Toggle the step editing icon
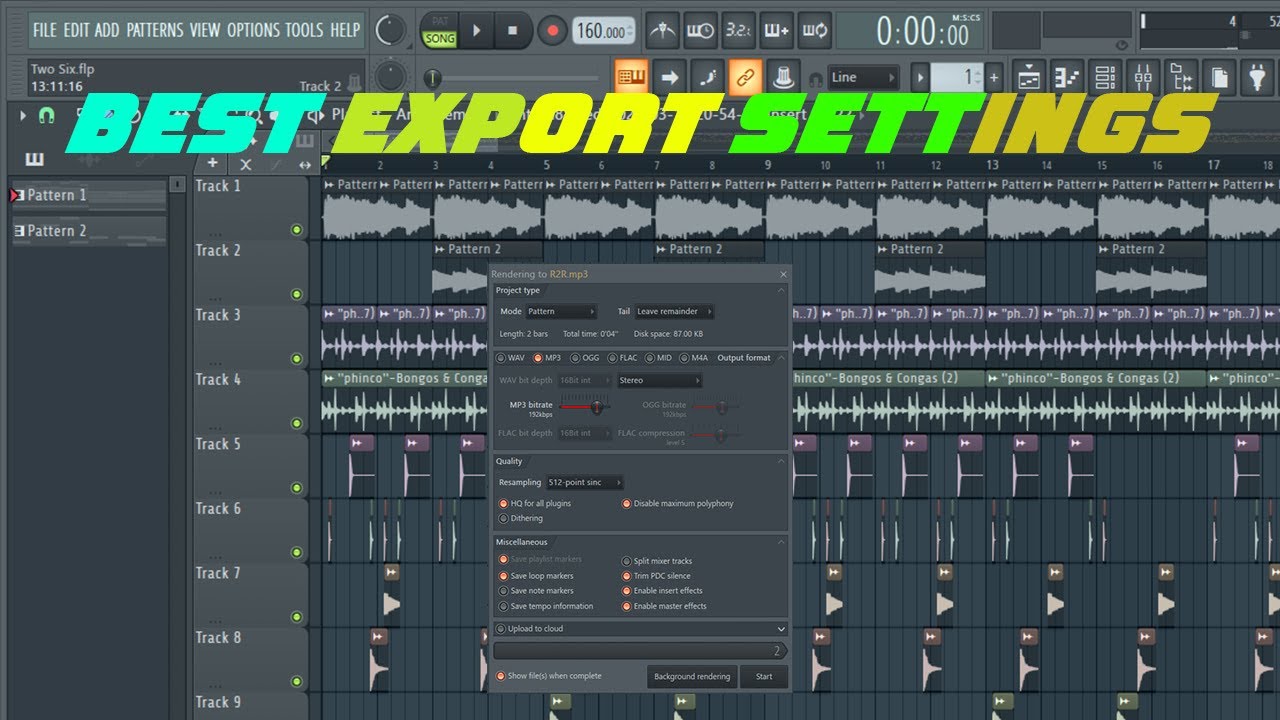This screenshot has width=1280, height=720. click(x=707, y=77)
